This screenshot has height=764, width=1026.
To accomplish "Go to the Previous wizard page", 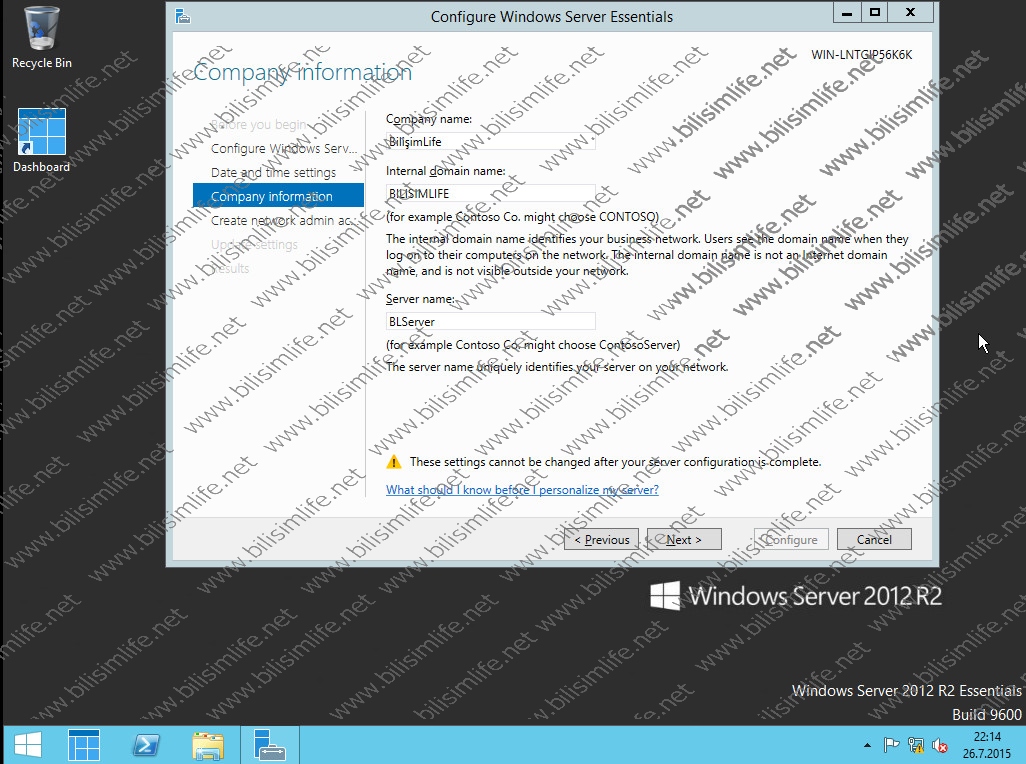I will pos(601,540).
